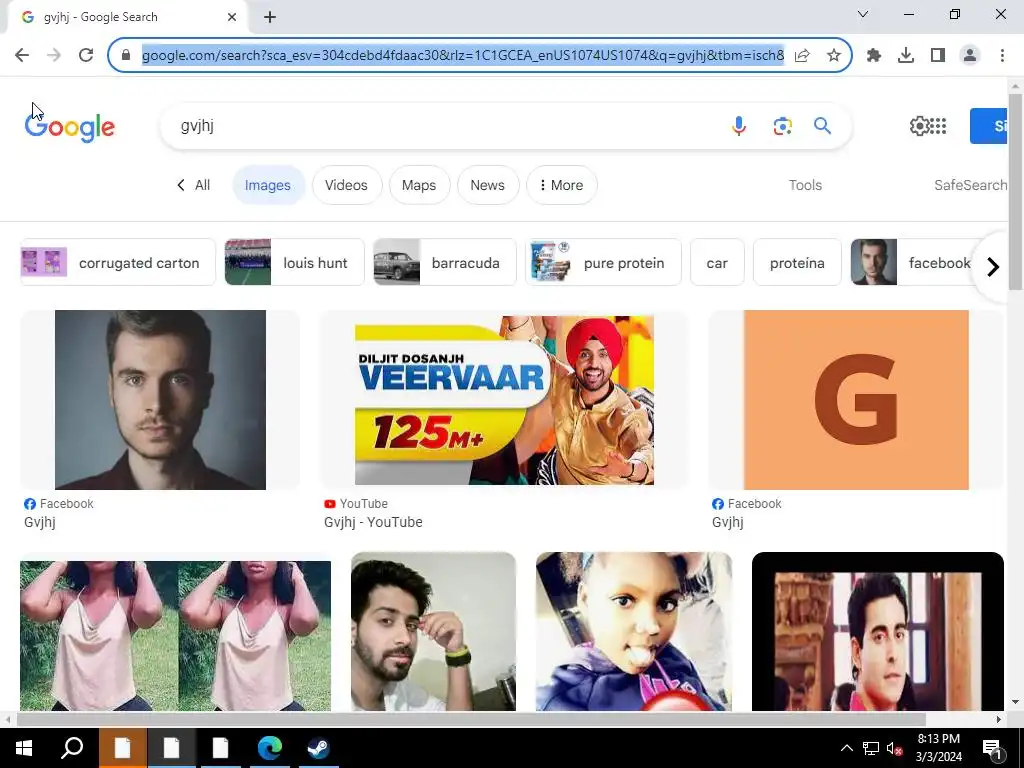The height and width of the screenshot is (768, 1024).
Task: Select the URL address bar
Action: click(x=463, y=55)
